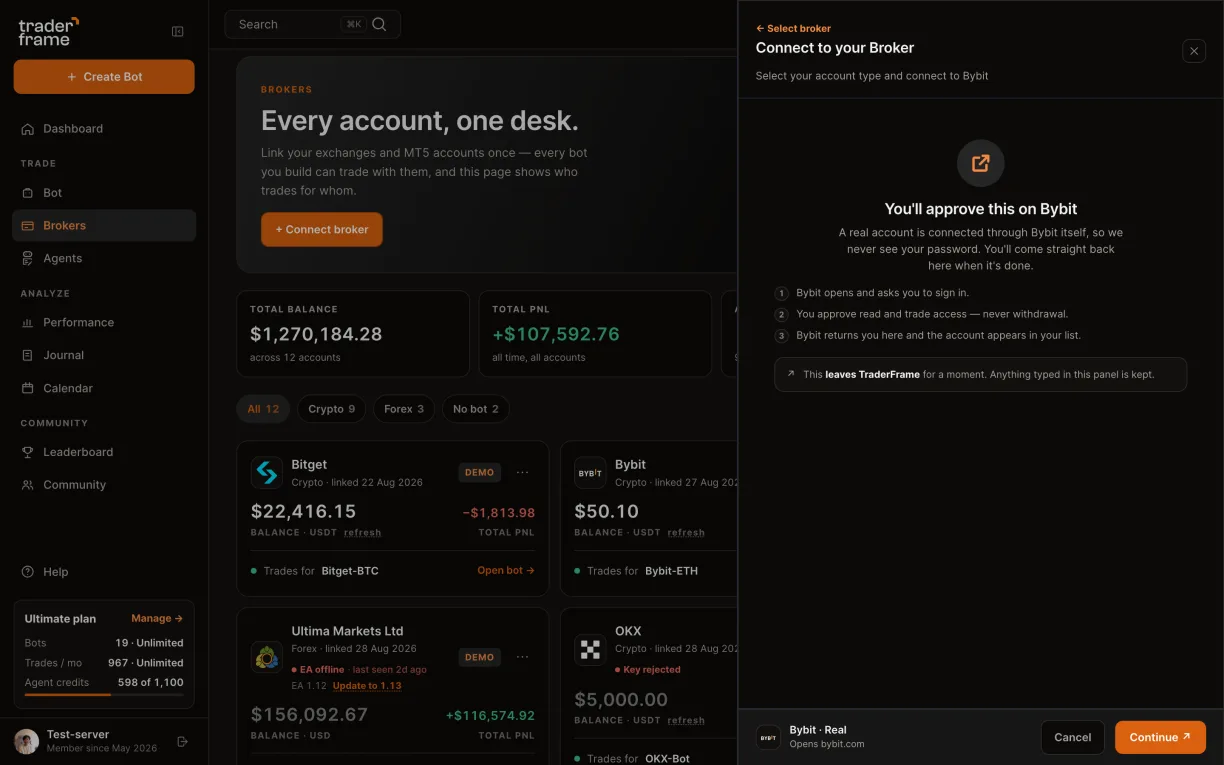Close the Connect to your Broker panel
This screenshot has height=765, width=1224.
pyautogui.click(x=1194, y=51)
